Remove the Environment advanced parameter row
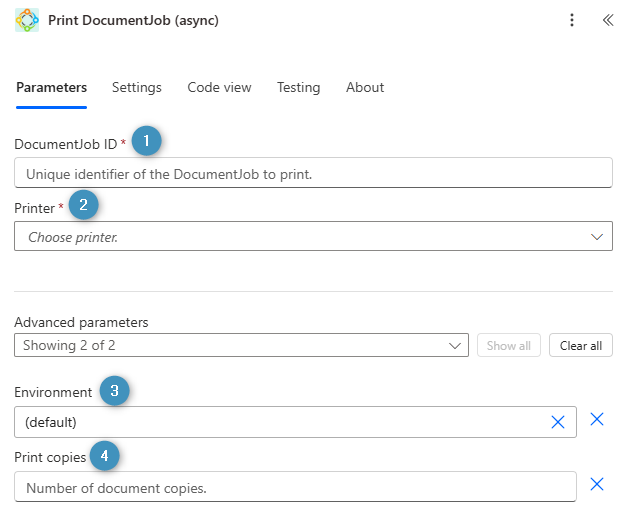The image size is (625, 513). [597, 420]
